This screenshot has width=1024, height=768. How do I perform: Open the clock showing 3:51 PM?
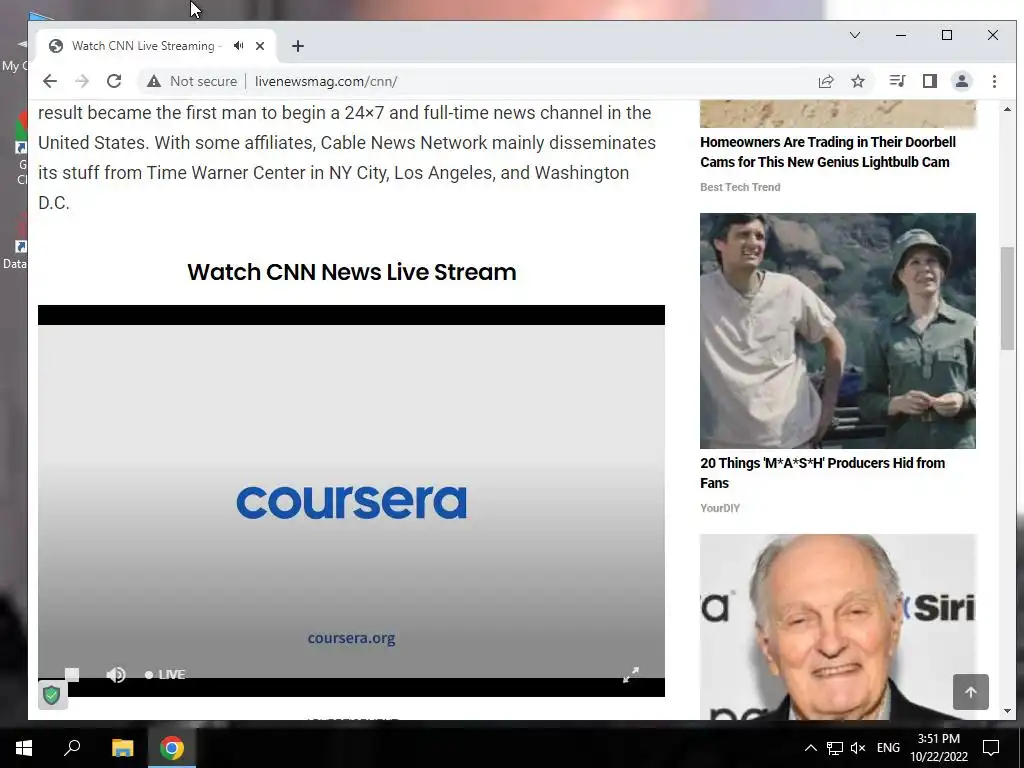938,748
